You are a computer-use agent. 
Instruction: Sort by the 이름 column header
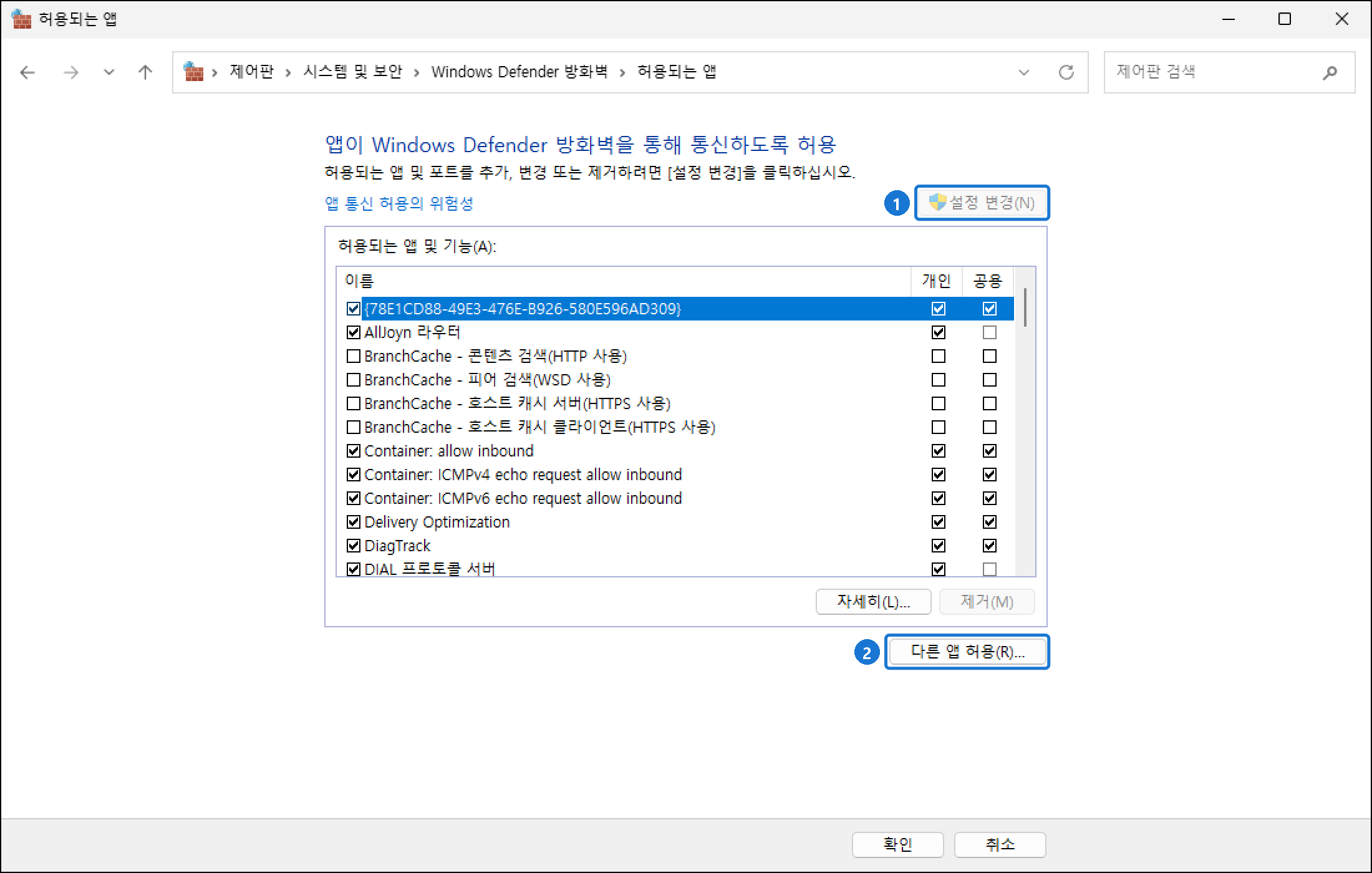click(x=624, y=281)
